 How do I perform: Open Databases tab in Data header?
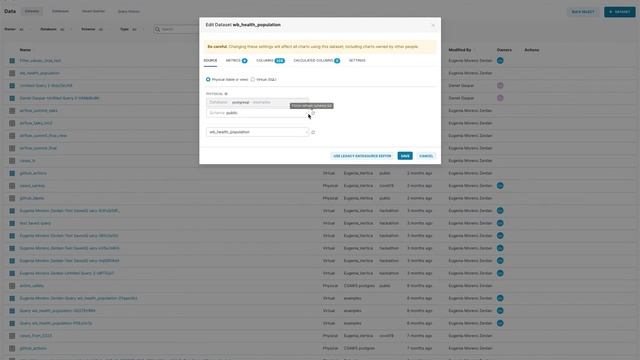pos(60,11)
